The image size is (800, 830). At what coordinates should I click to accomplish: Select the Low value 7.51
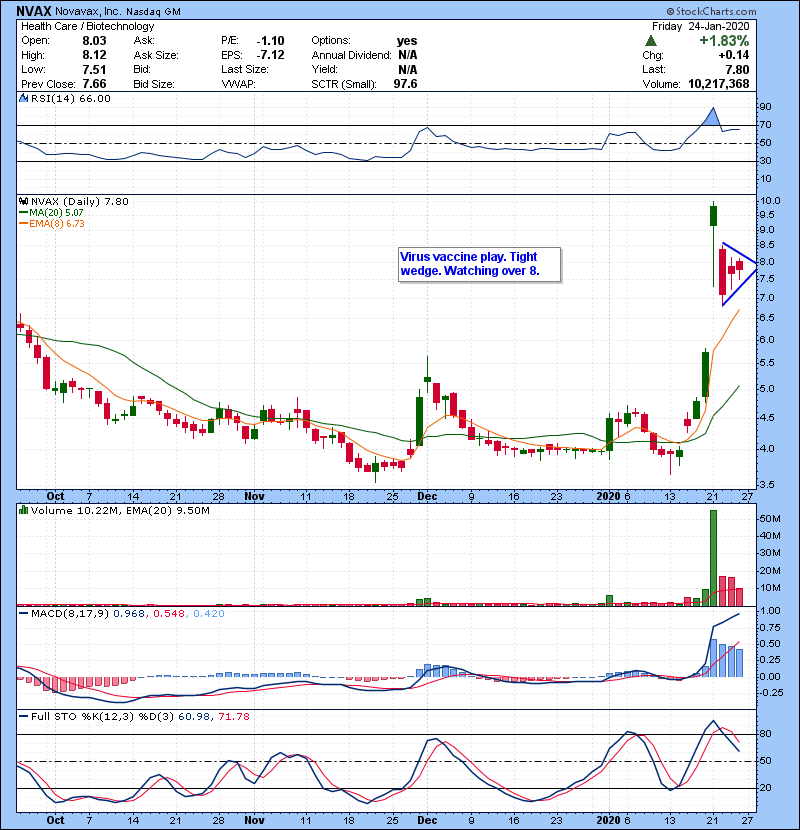point(94,69)
